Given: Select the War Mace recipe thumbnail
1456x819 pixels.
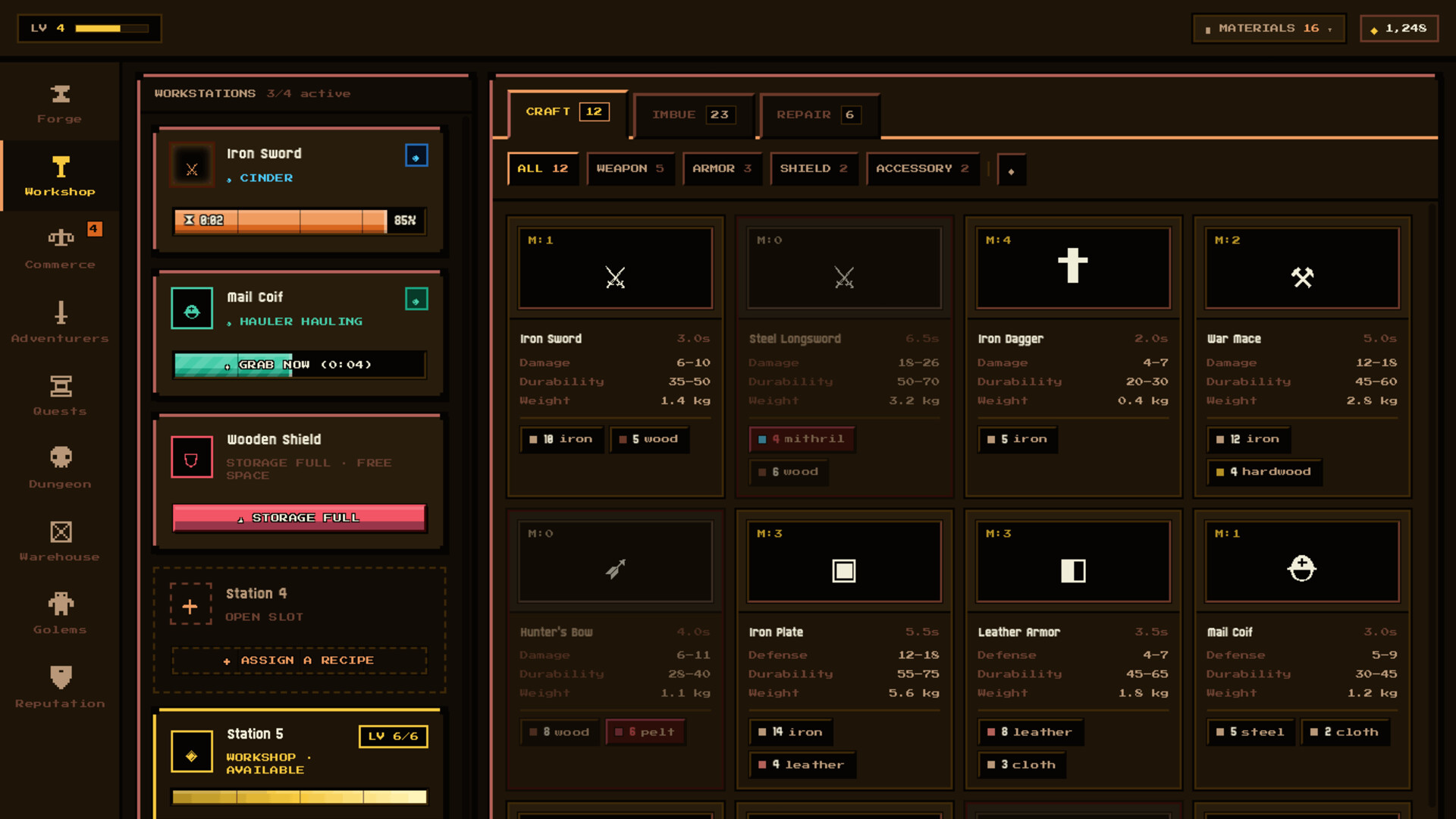Looking at the screenshot, I should [1303, 268].
